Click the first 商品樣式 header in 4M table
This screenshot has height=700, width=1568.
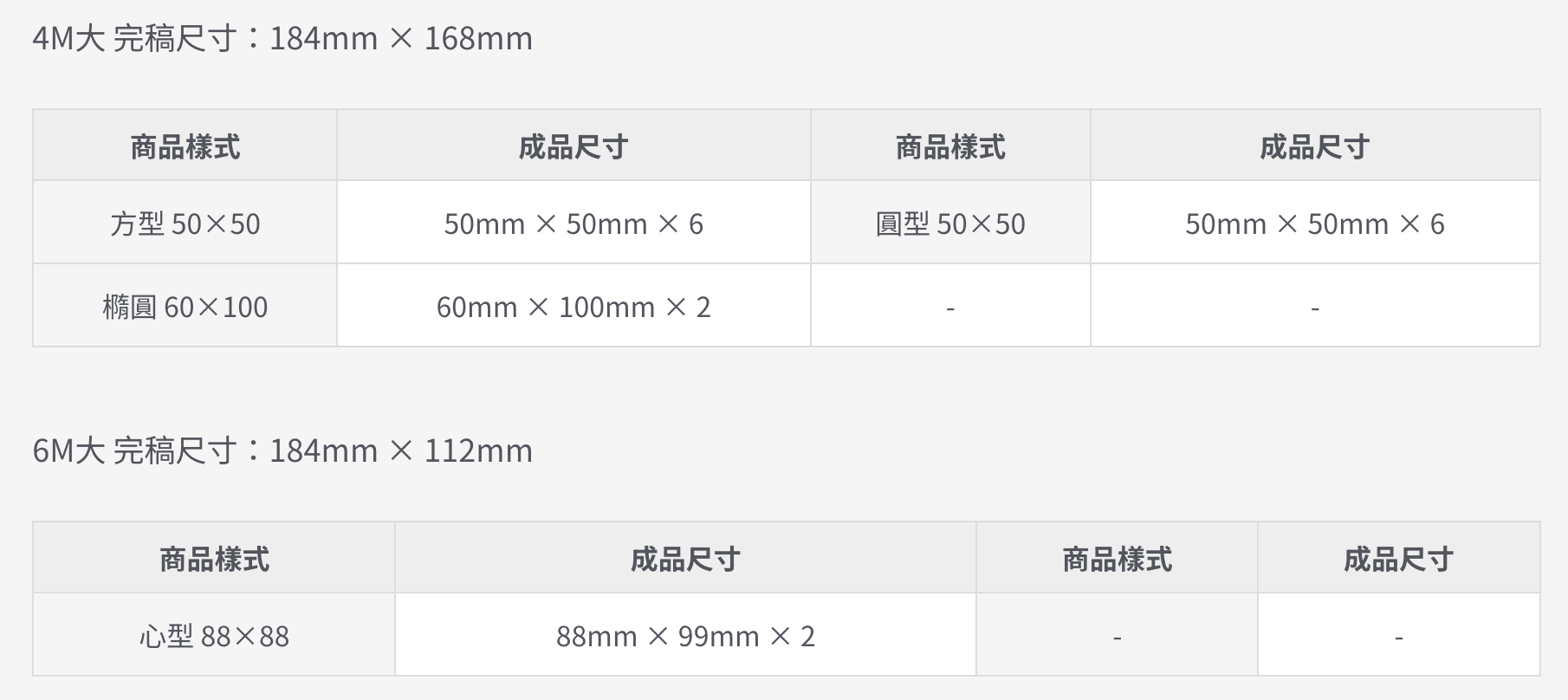185,147
